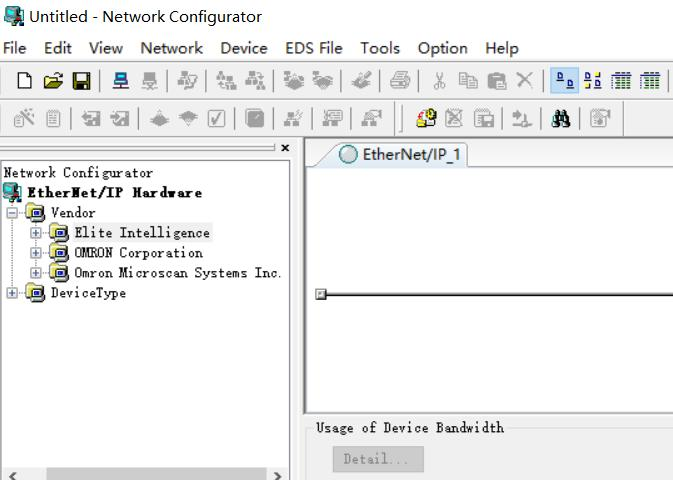Viewport: 673px width, 480px height.
Task: Toggle the large icons view mode
Action: [564, 81]
